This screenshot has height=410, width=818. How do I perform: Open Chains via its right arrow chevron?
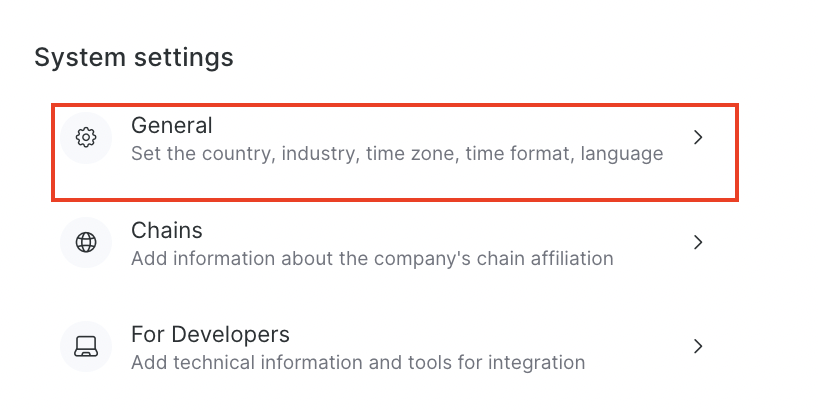699,242
